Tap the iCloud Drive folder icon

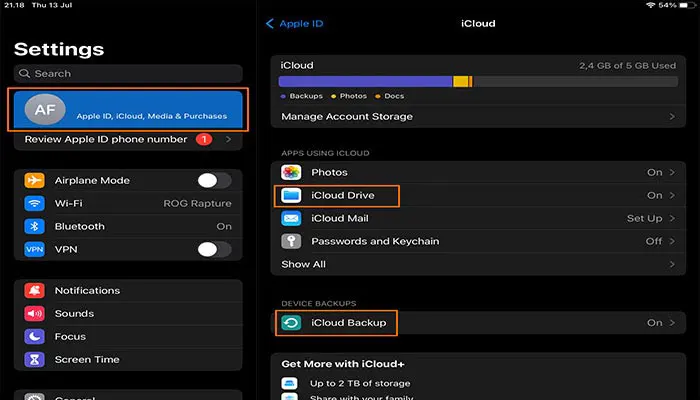[291, 195]
